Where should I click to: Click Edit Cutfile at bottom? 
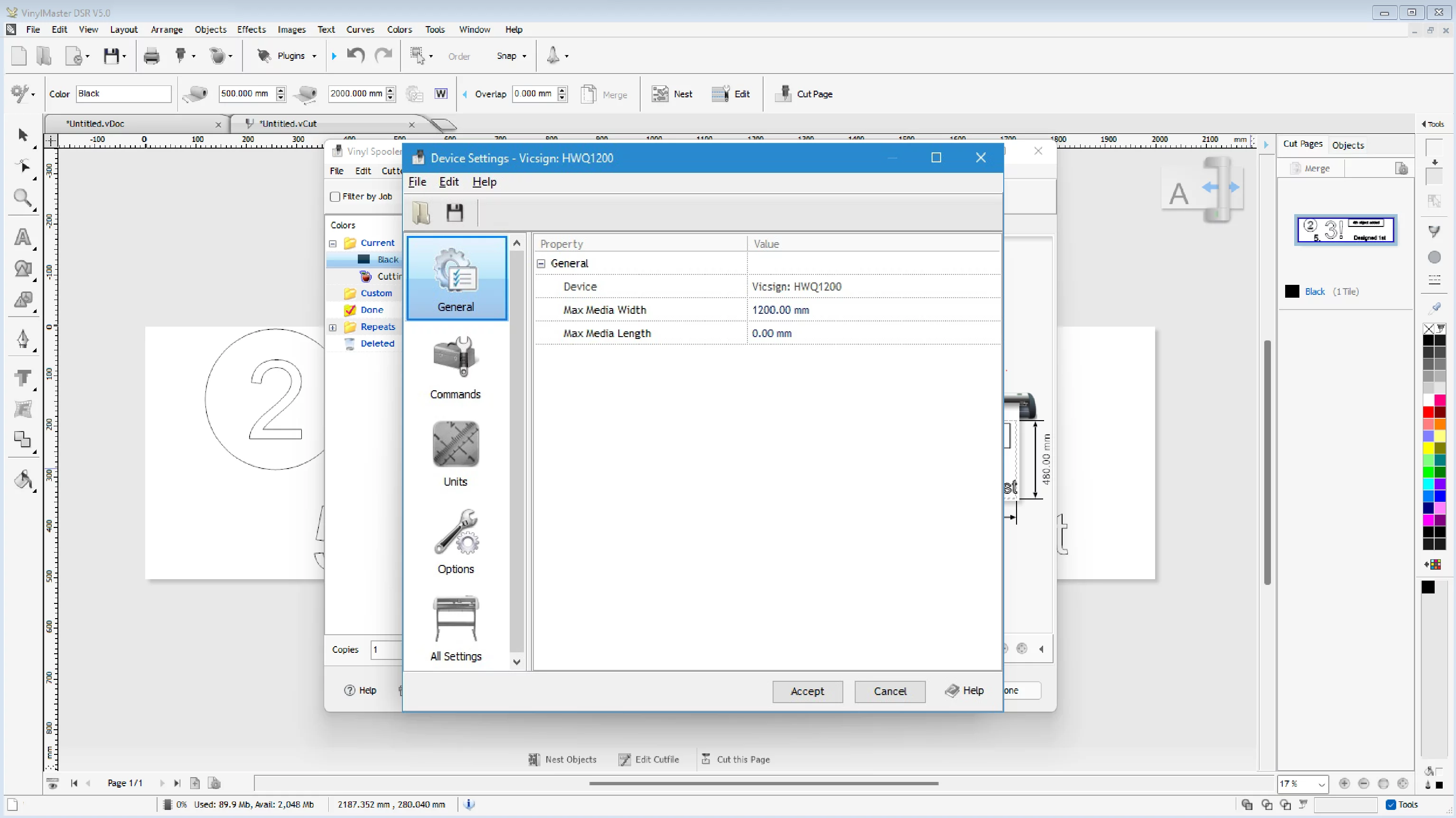tap(649, 759)
